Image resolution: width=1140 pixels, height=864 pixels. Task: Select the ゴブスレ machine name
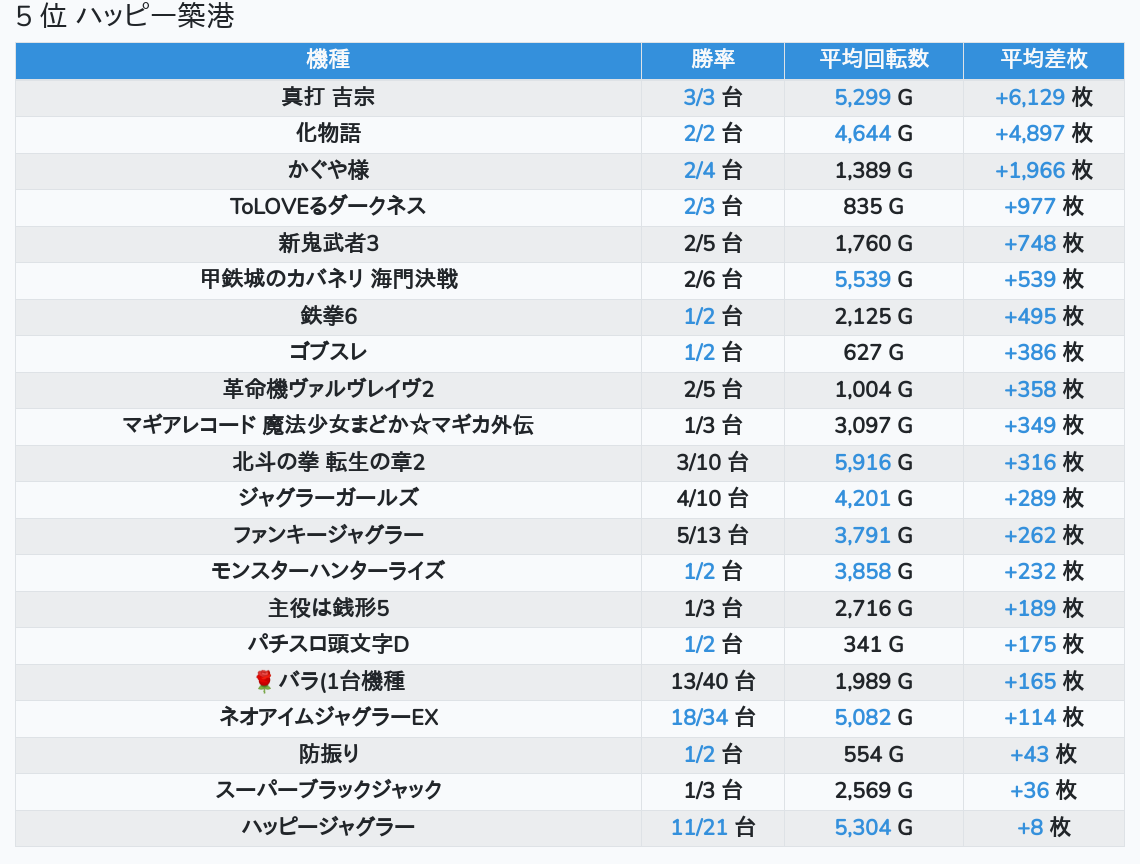coord(328,352)
